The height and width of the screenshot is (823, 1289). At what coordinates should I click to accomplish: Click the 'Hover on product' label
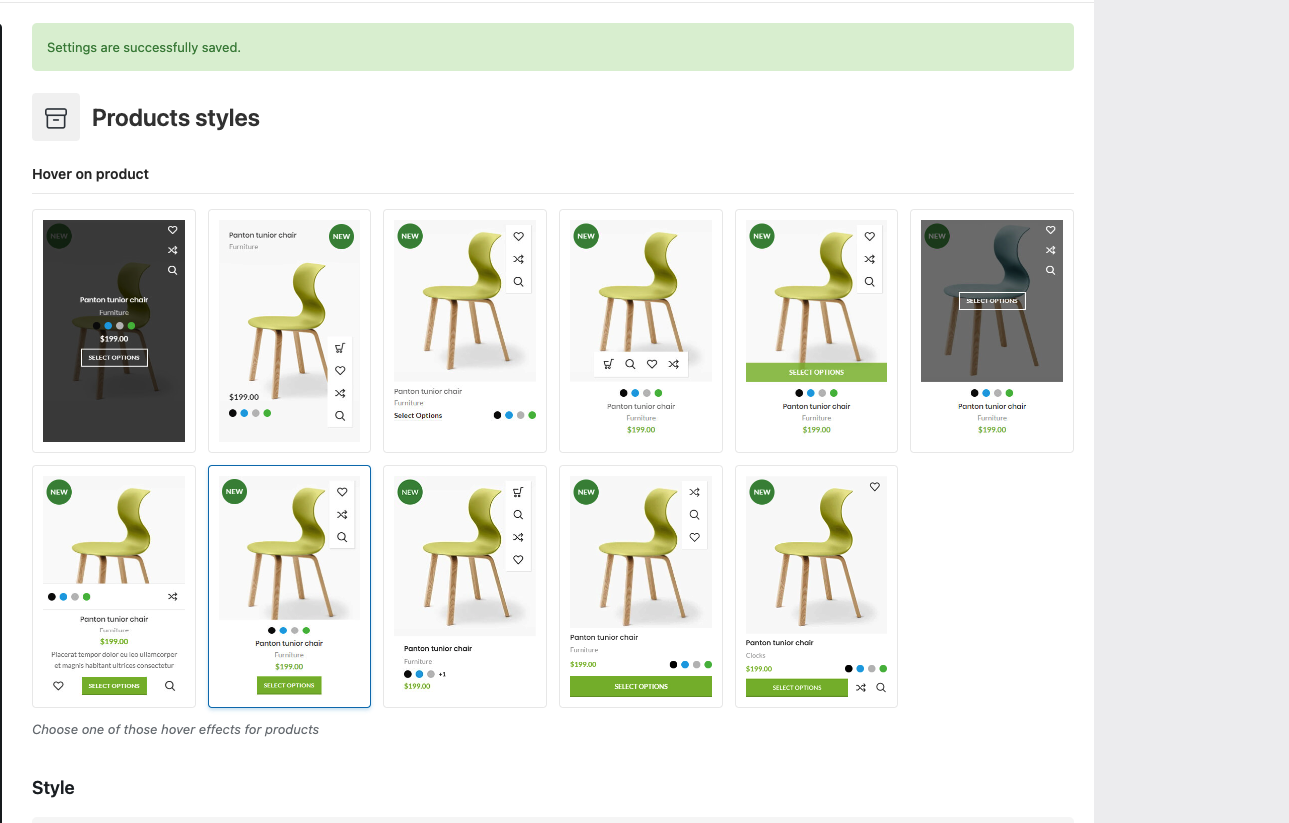[90, 174]
